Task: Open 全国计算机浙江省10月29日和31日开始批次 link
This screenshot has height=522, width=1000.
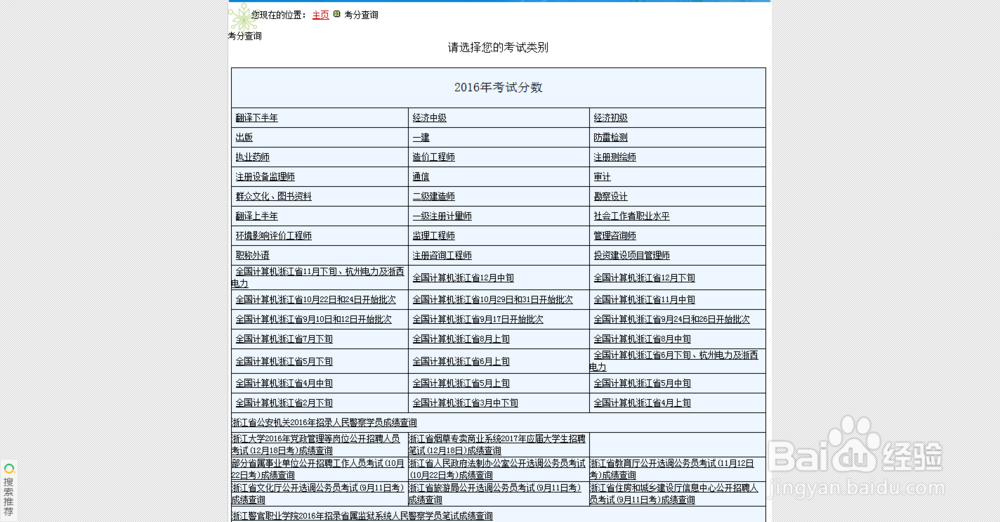Action: point(492,300)
